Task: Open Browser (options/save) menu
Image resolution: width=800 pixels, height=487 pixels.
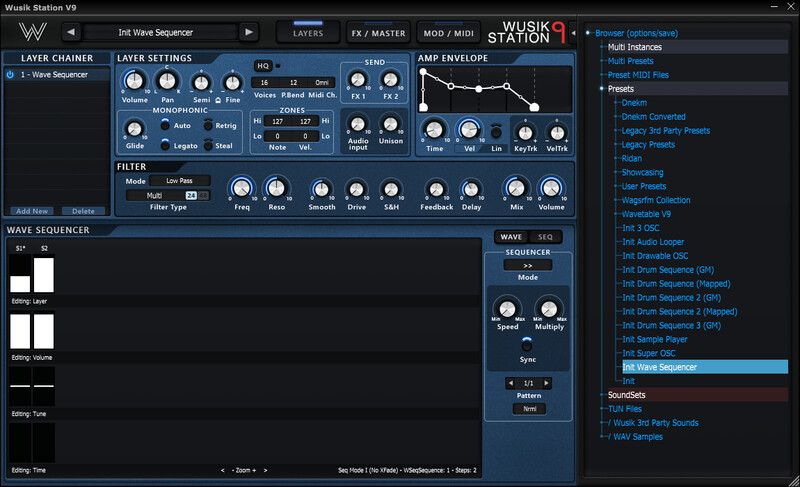Action: 636,33
